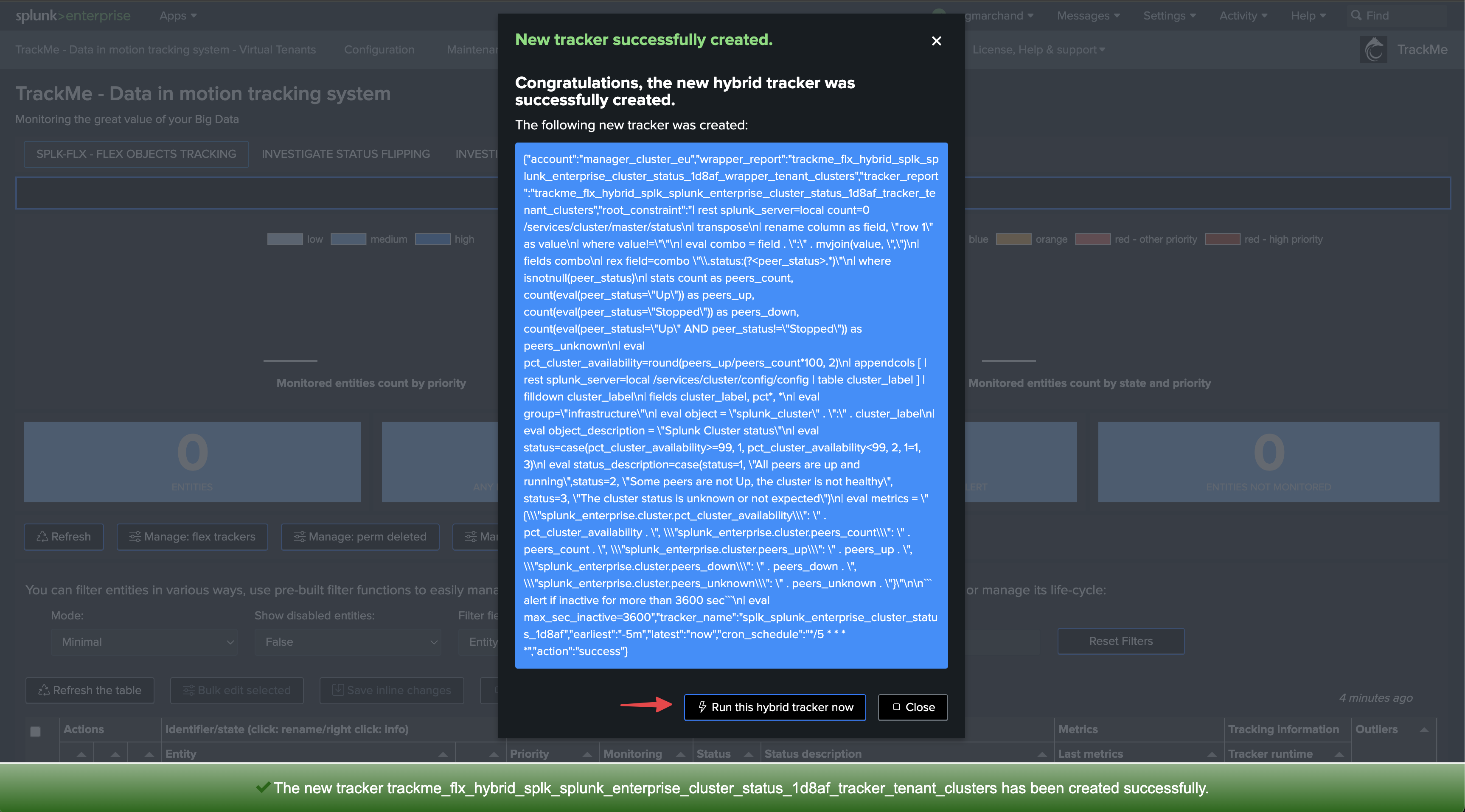1465x812 pixels.
Task: Open the Apps menu
Action: [177, 15]
